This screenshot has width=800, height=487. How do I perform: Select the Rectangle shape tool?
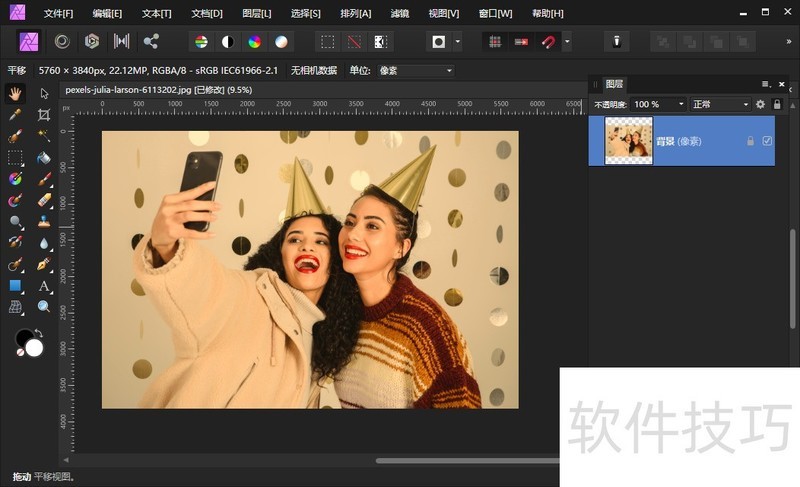click(15, 286)
